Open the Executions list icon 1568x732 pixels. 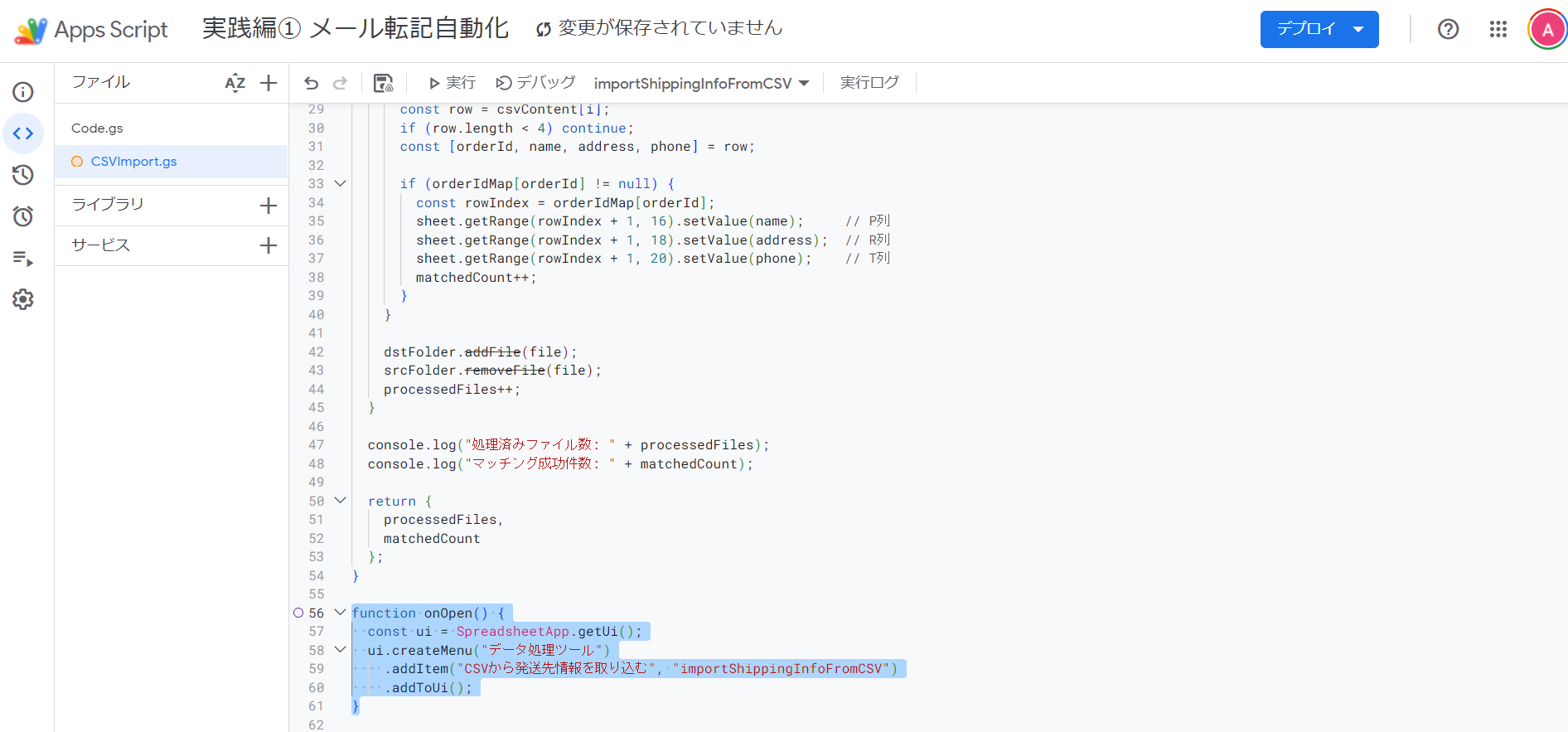pyautogui.click(x=23, y=259)
